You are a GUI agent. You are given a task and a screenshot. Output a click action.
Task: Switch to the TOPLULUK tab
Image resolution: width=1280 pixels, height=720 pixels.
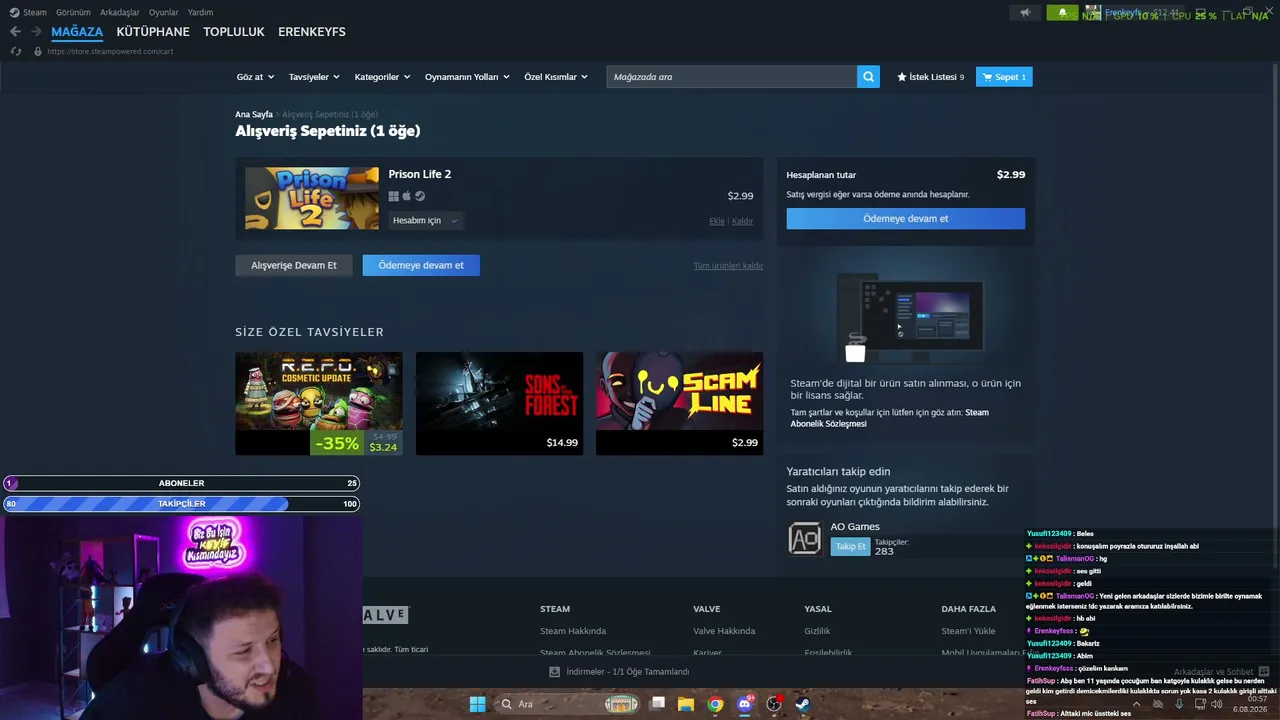[x=234, y=32]
